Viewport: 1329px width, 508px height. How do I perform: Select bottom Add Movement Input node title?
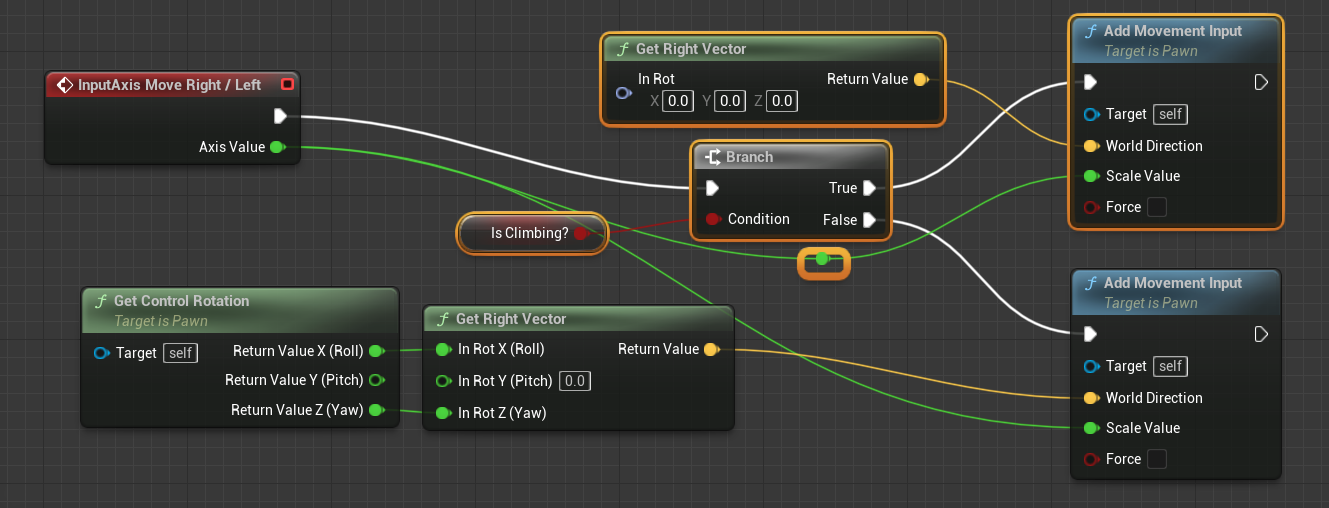point(1173,283)
